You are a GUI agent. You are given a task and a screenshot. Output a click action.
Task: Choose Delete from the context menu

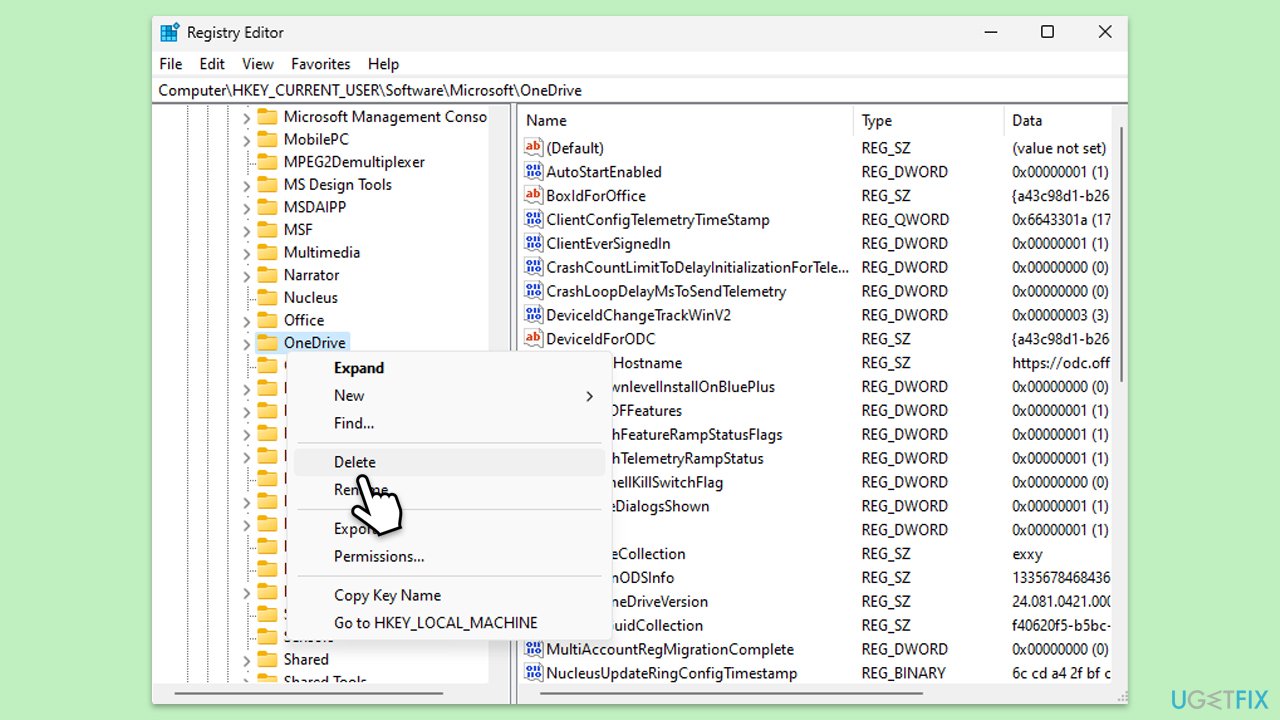tap(449, 462)
